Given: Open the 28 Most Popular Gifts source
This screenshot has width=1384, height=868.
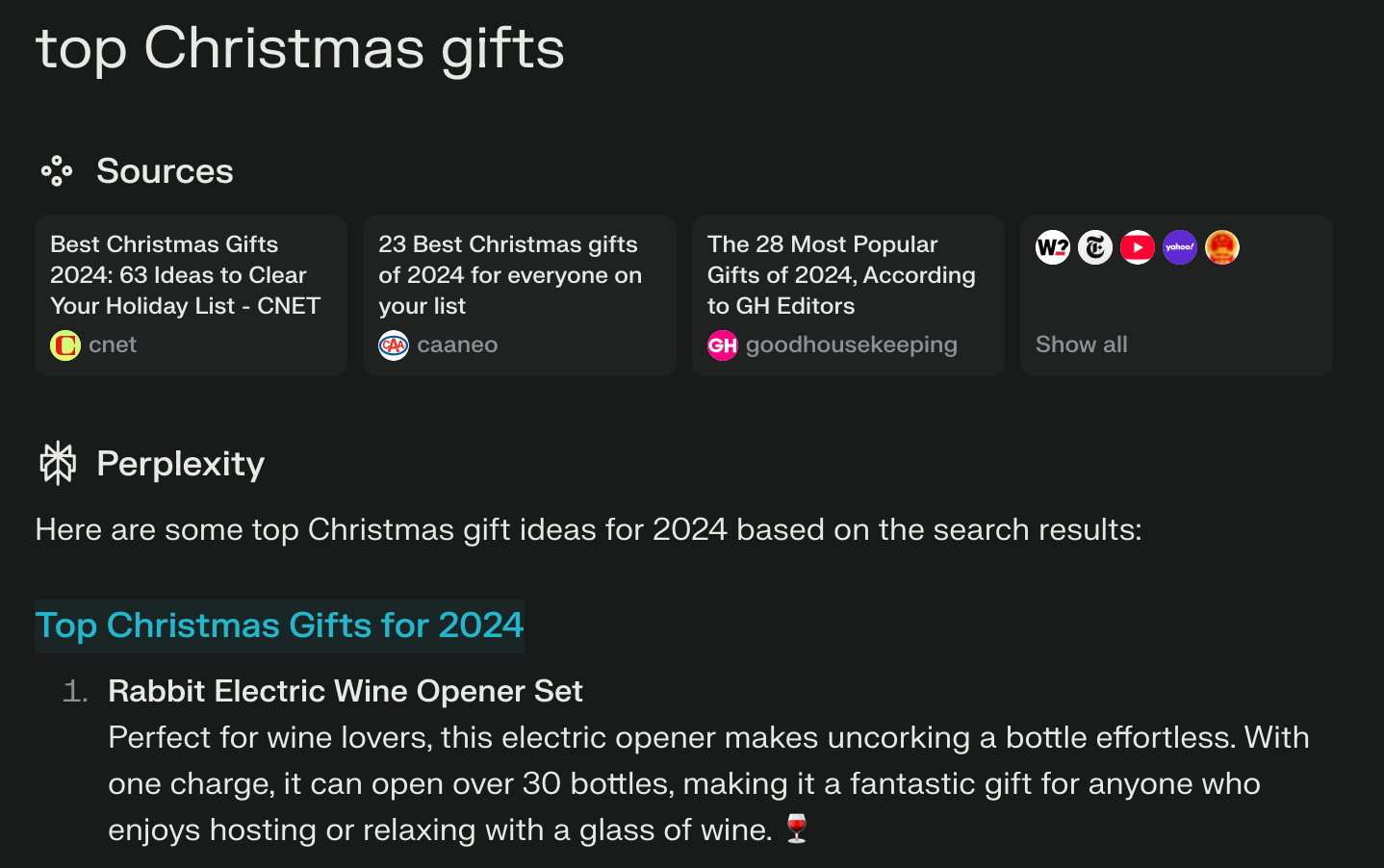Looking at the screenshot, I should [x=841, y=275].
